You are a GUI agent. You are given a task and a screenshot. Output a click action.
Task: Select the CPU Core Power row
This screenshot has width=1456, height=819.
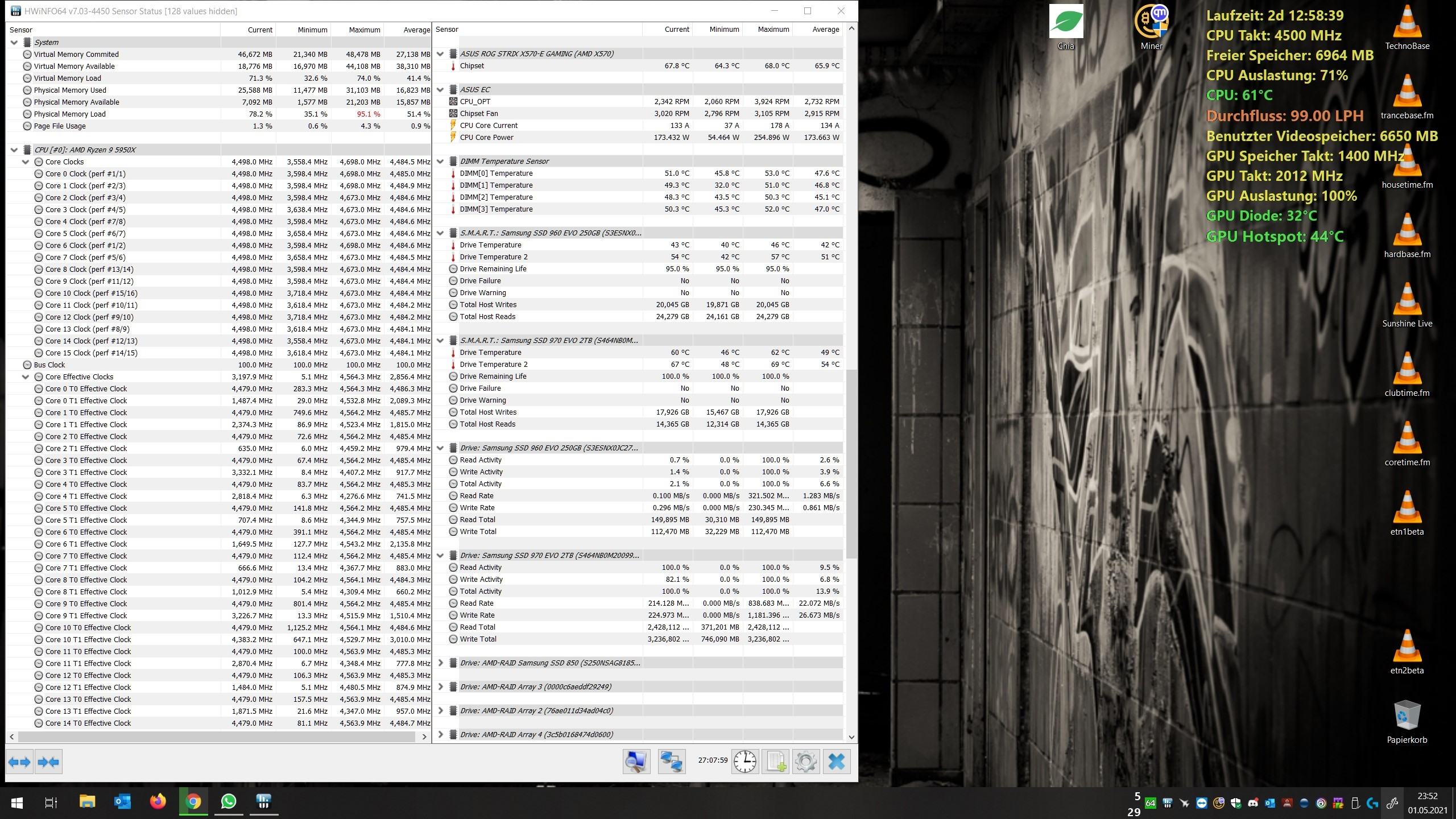pyautogui.click(x=486, y=137)
